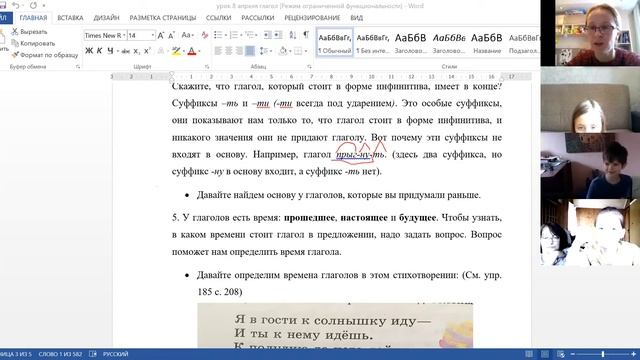The image size is (640, 360).
Task: Click the Numbering list icon
Action: (x=233, y=35)
